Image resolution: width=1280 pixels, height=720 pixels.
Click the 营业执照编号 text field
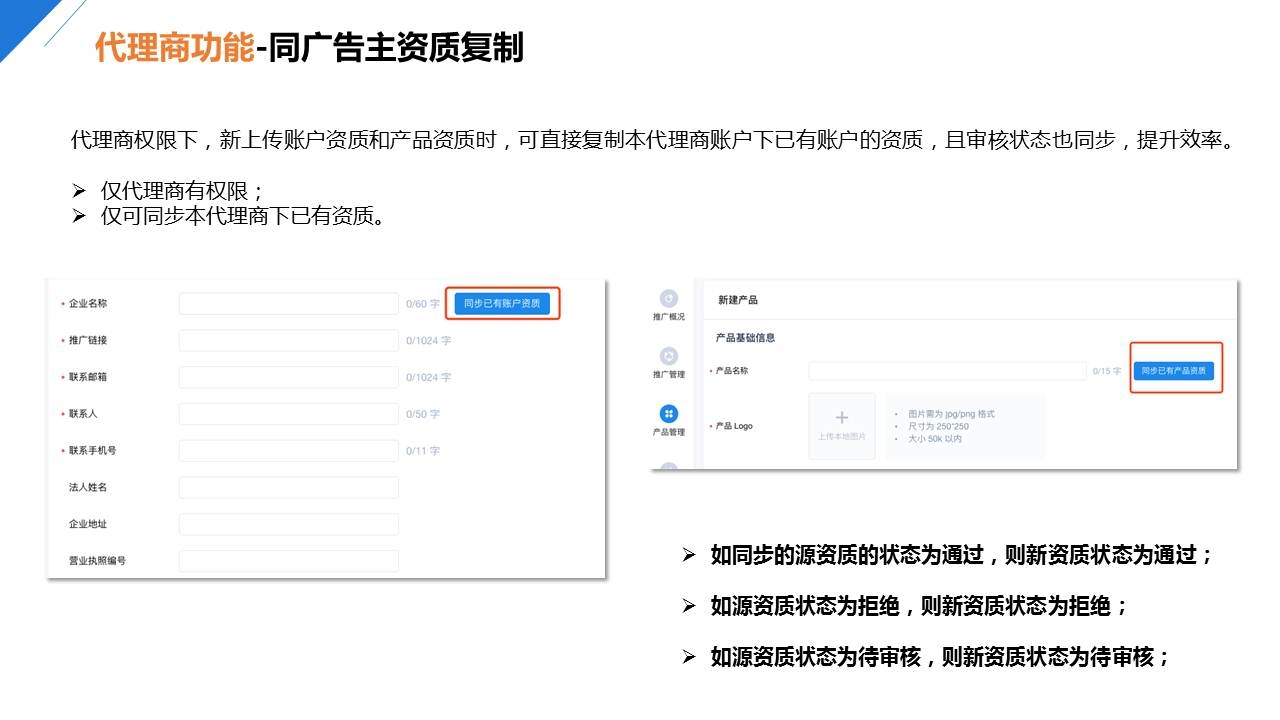pyautogui.click(x=289, y=561)
